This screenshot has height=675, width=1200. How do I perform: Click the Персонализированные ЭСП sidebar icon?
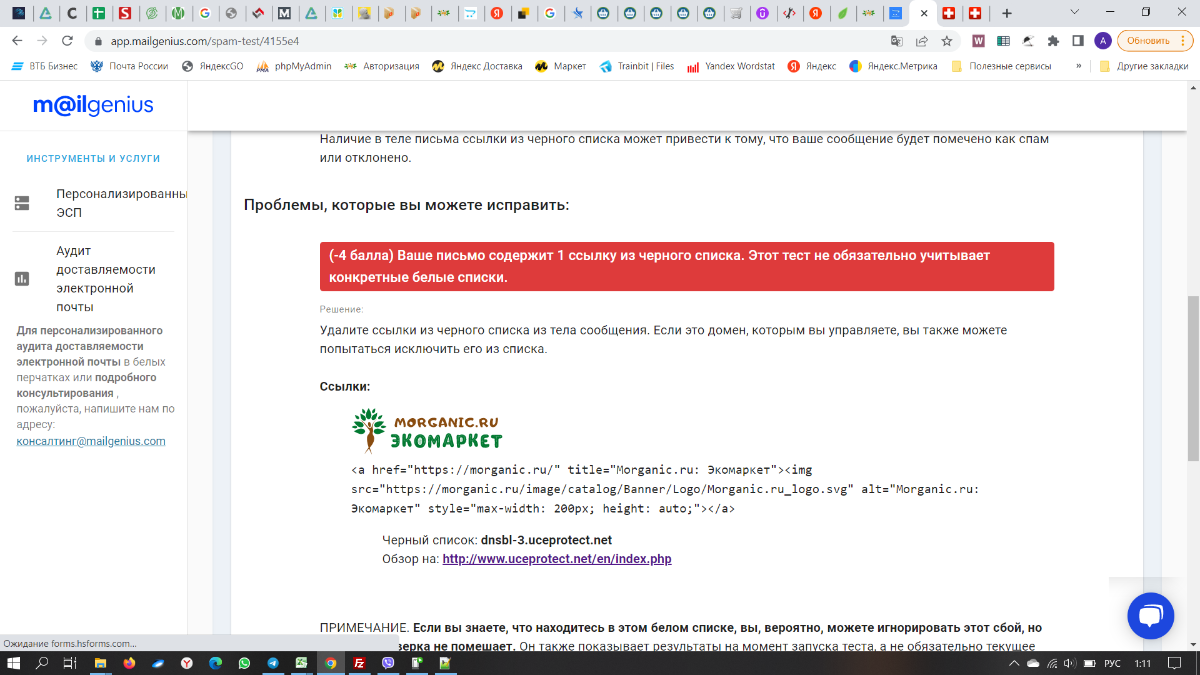22,203
